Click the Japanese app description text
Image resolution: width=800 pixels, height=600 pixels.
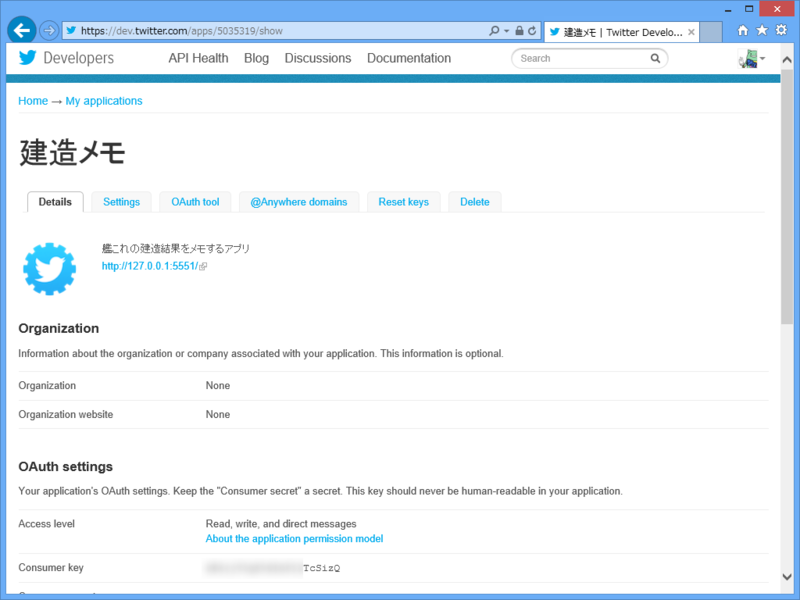(x=176, y=248)
